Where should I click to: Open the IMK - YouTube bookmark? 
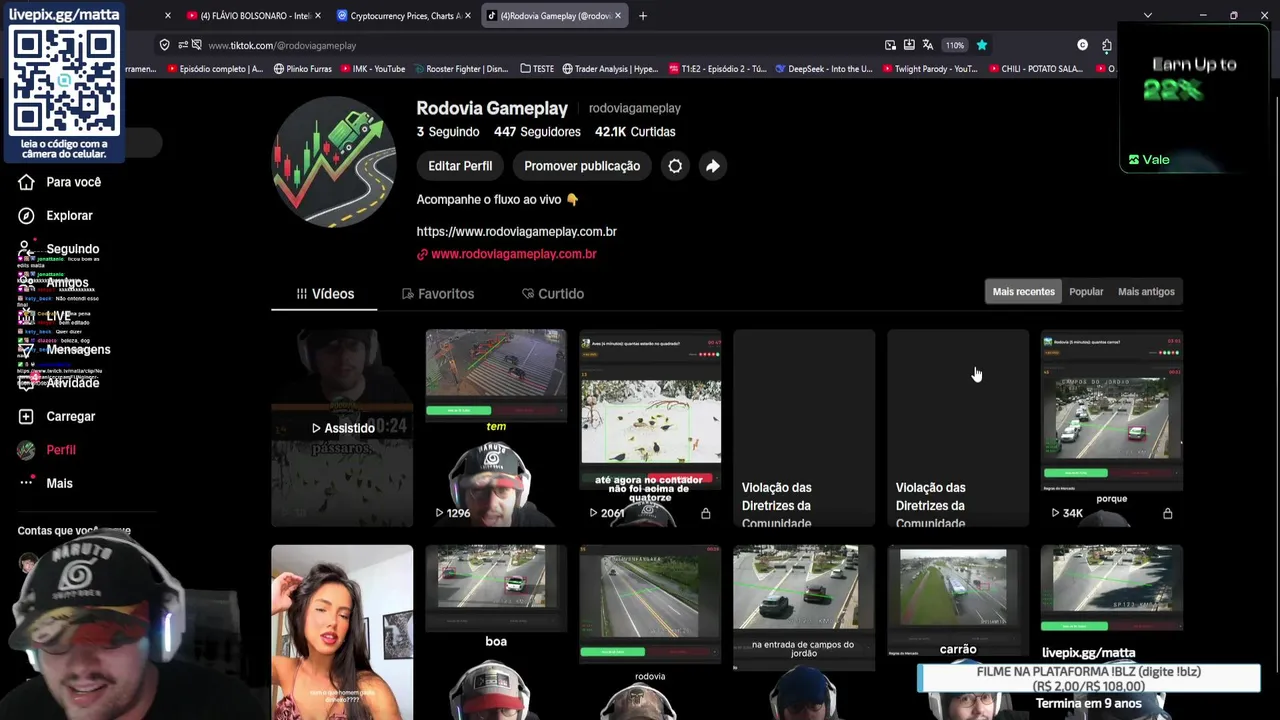372,69
